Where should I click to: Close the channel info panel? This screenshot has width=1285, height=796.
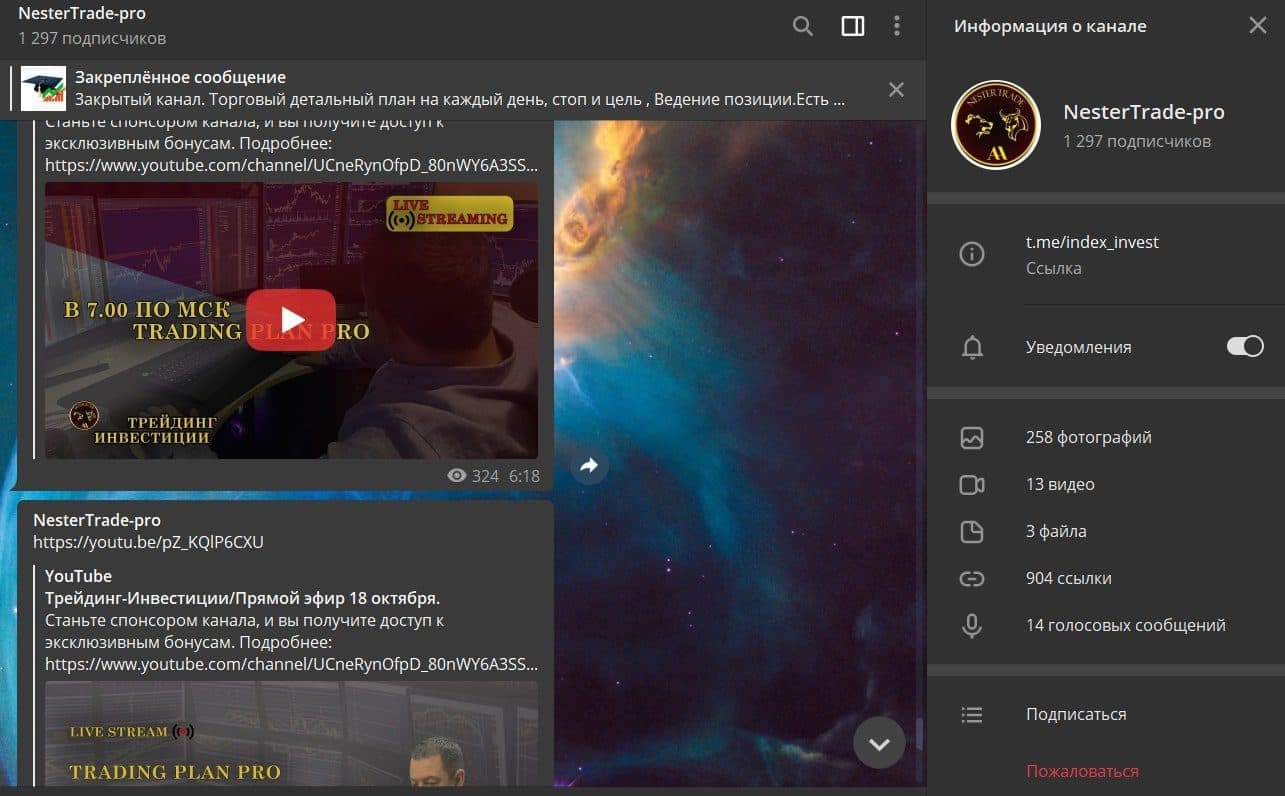coord(1257,26)
